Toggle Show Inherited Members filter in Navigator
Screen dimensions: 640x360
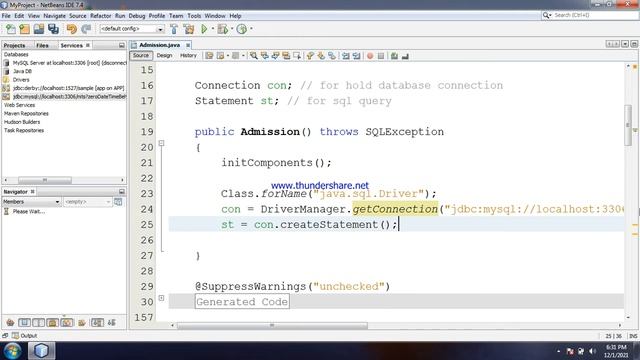[x=10, y=323]
